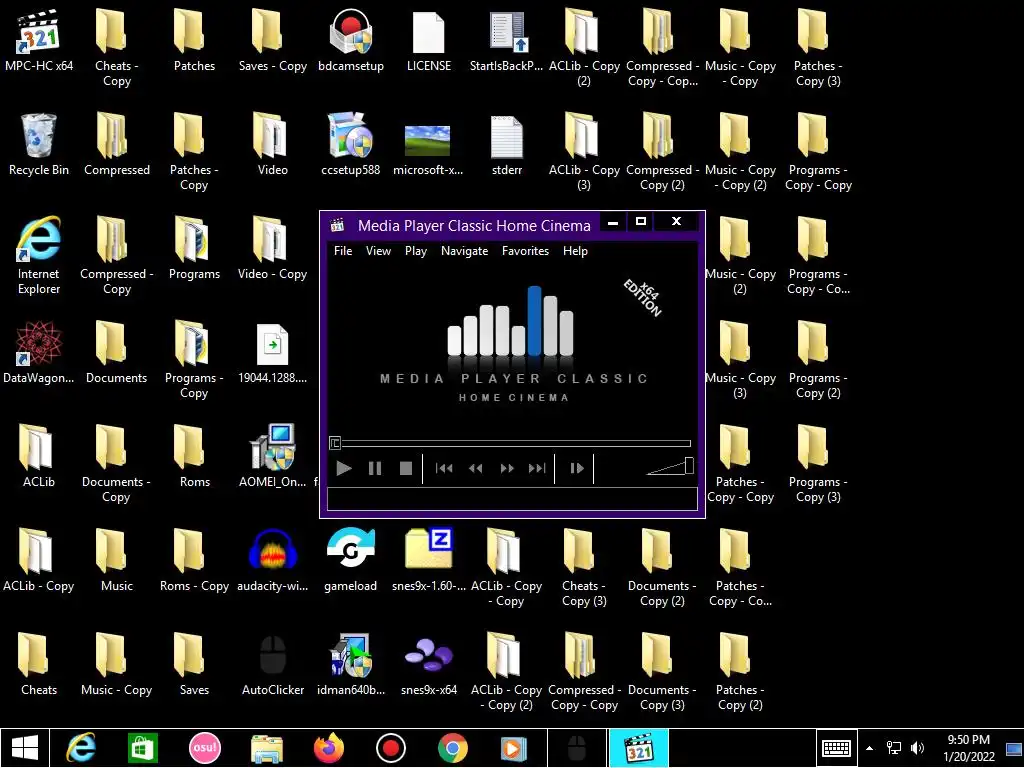
Task: Open the touch keyboard from system tray
Action: (x=836, y=748)
